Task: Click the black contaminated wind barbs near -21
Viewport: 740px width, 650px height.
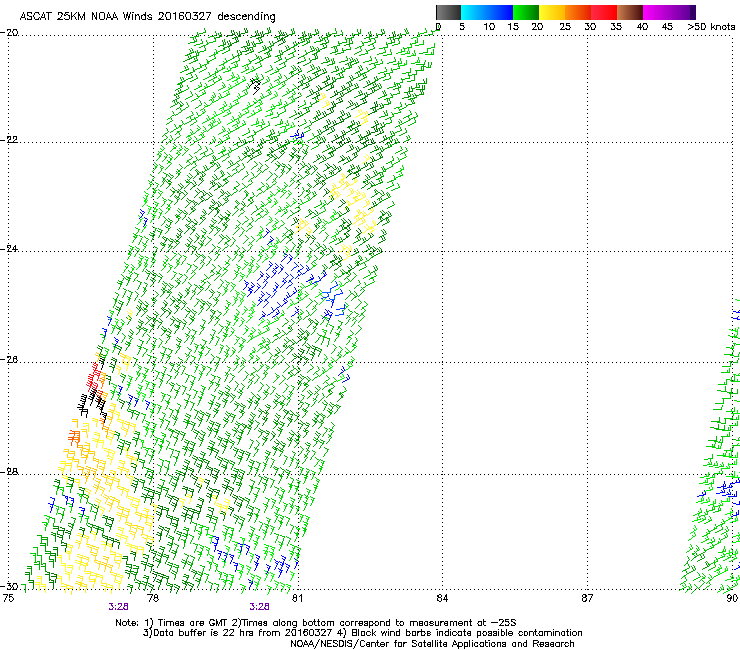Action: 256,86
